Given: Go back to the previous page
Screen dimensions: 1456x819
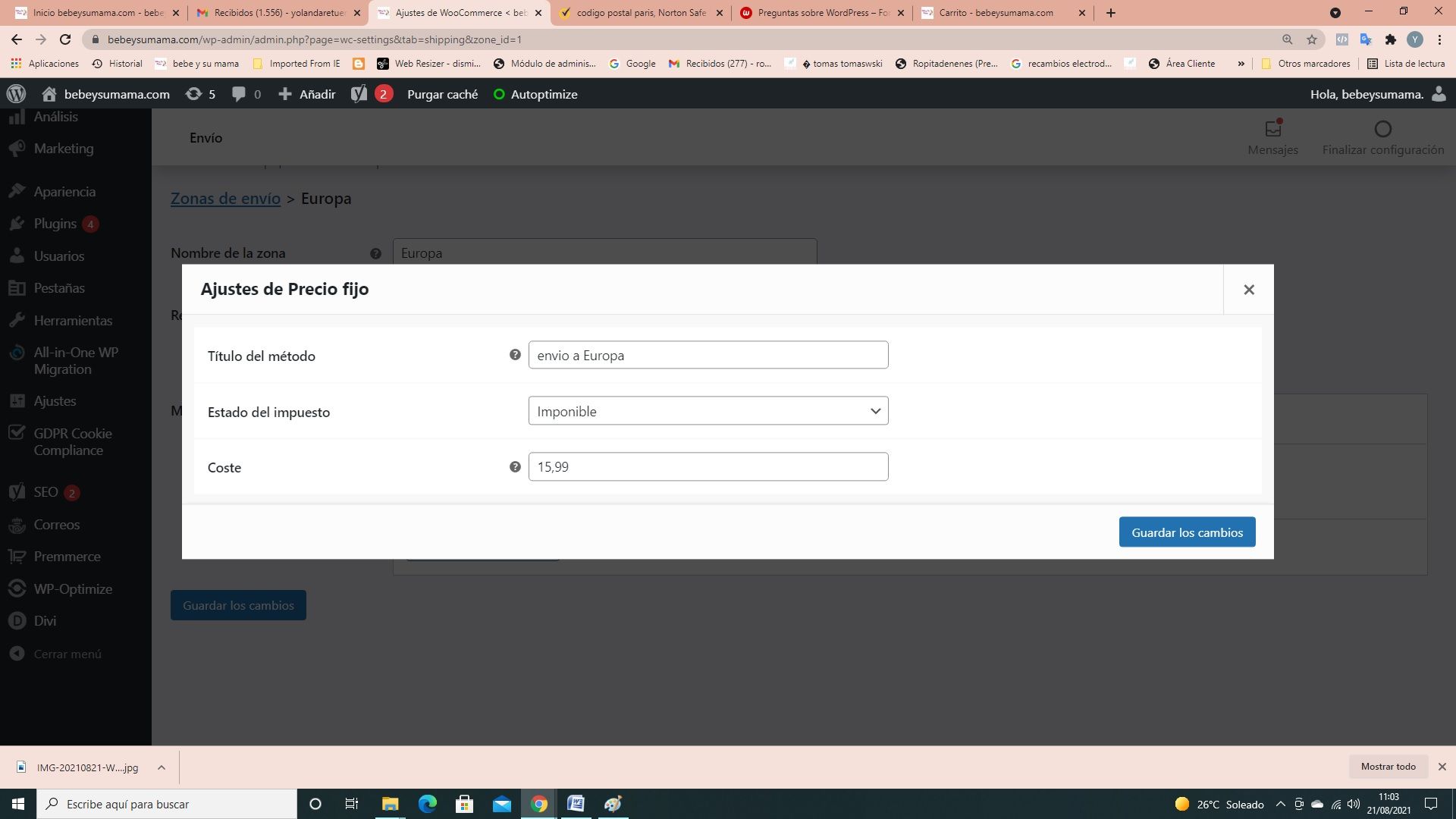Looking at the screenshot, I should [17, 39].
